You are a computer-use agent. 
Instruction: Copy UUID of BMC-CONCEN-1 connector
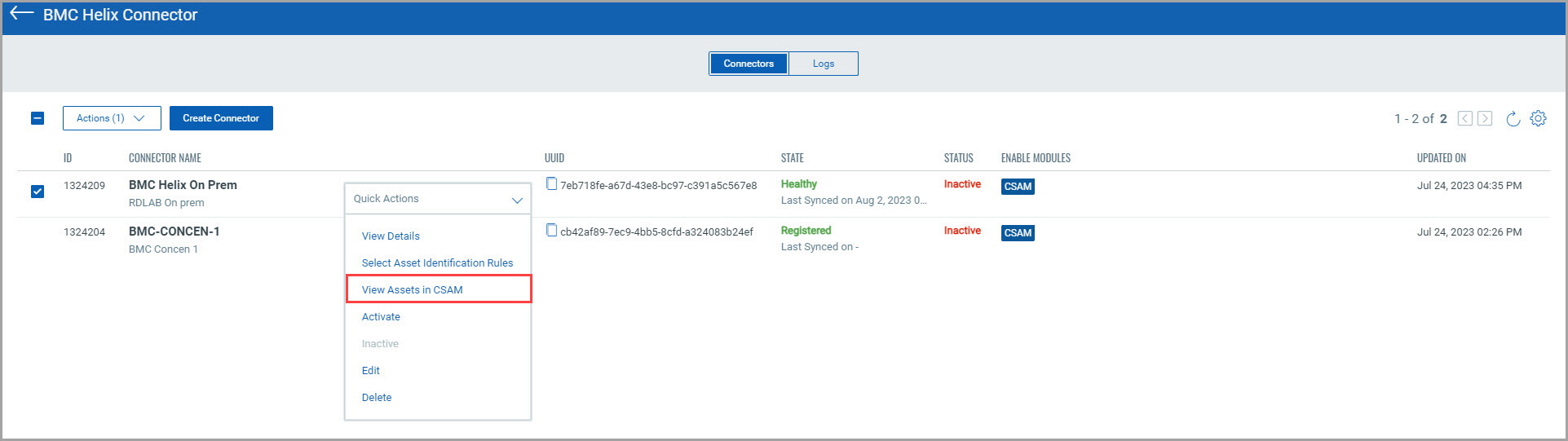(552, 231)
